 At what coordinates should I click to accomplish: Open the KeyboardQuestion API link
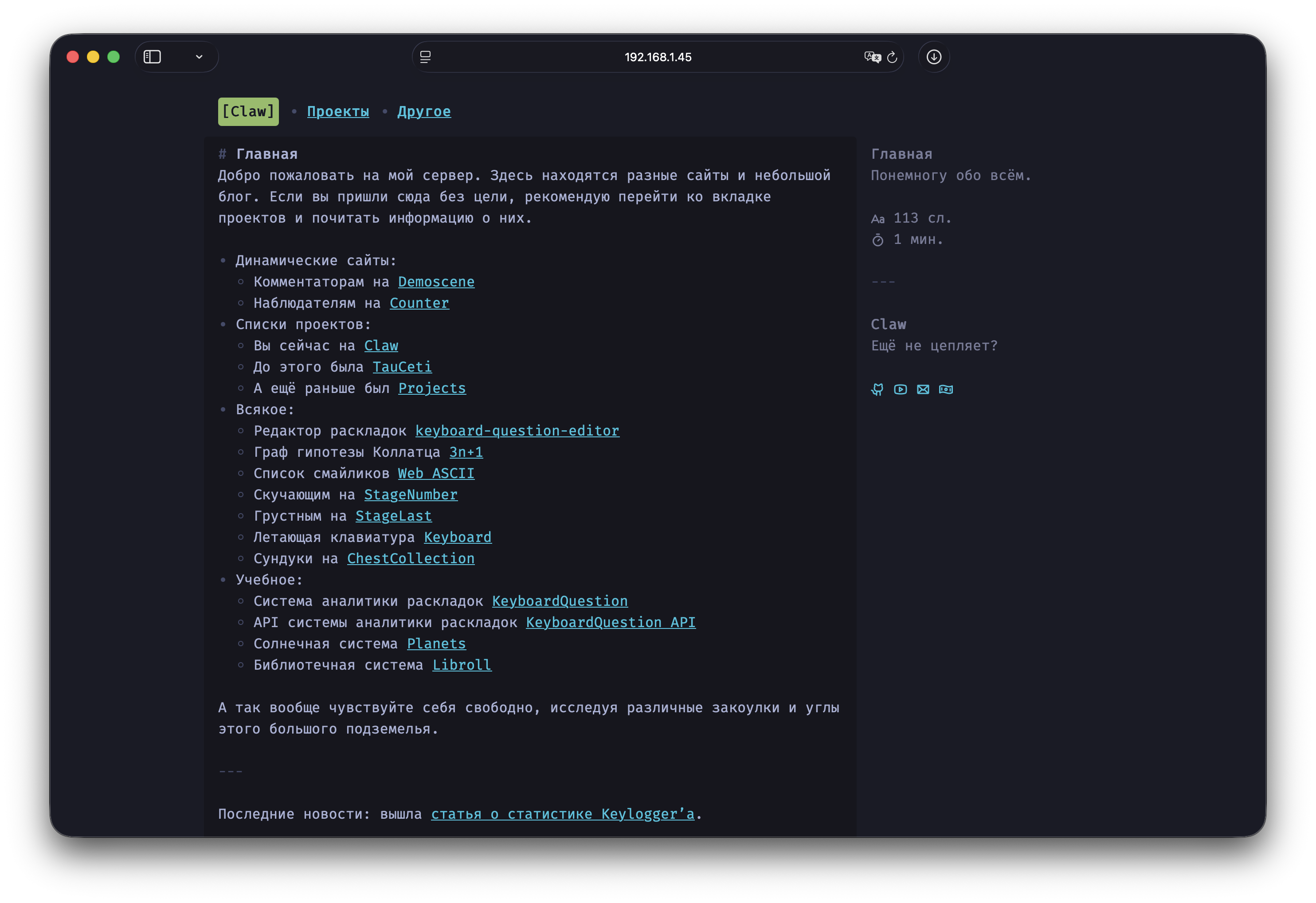click(611, 622)
